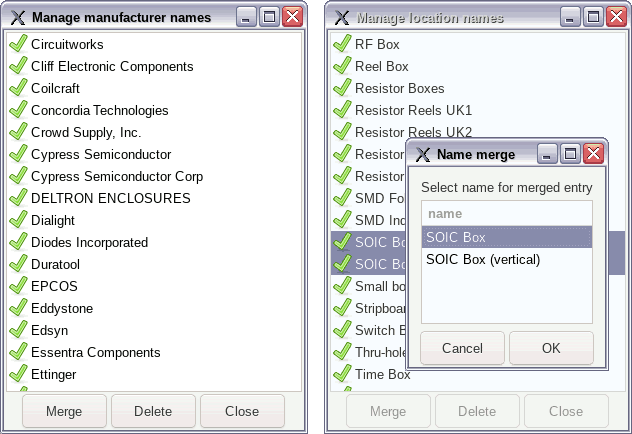Maximize the Name merge dialog
The height and width of the screenshot is (434, 632).
click(x=570, y=154)
